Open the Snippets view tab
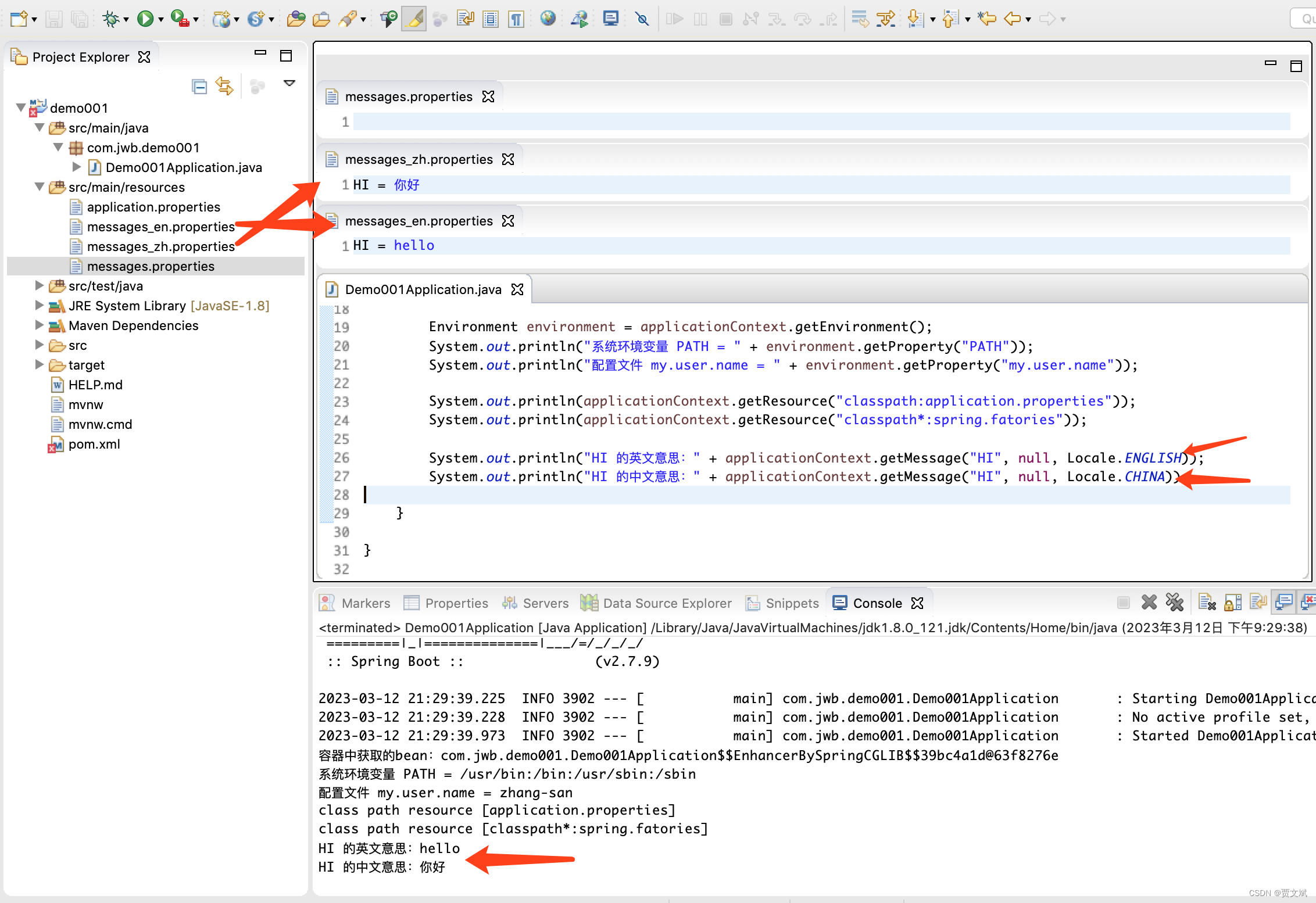Image resolution: width=1316 pixels, height=903 pixels. (782, 603)
